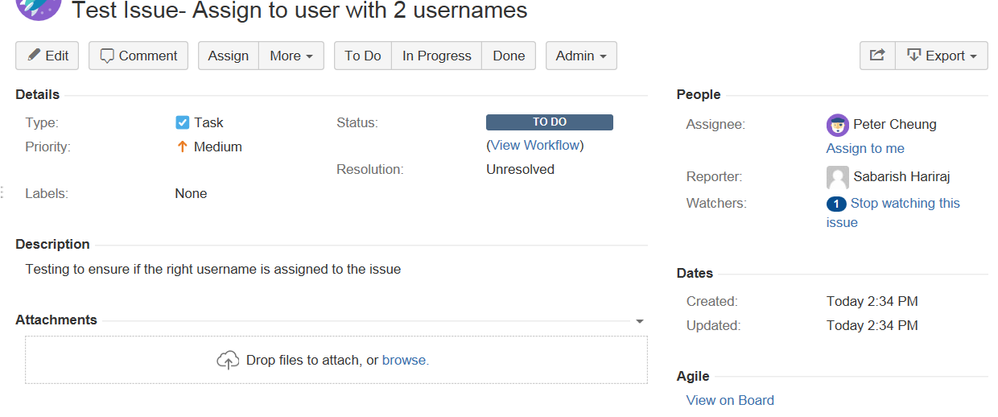Click the watchers count badge

836,204
